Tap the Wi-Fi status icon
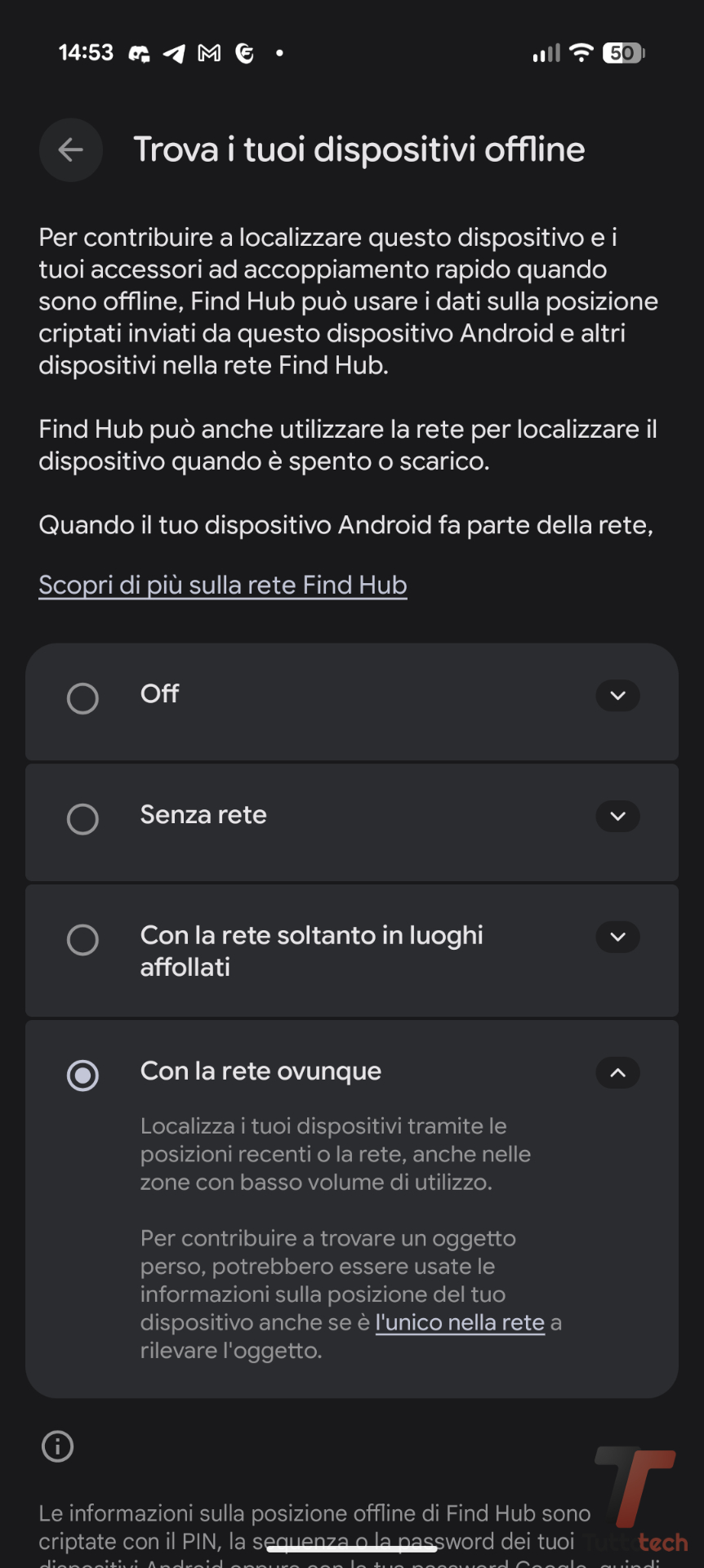Viewport: 704px width, 1568px height. [x=581, y=53]
